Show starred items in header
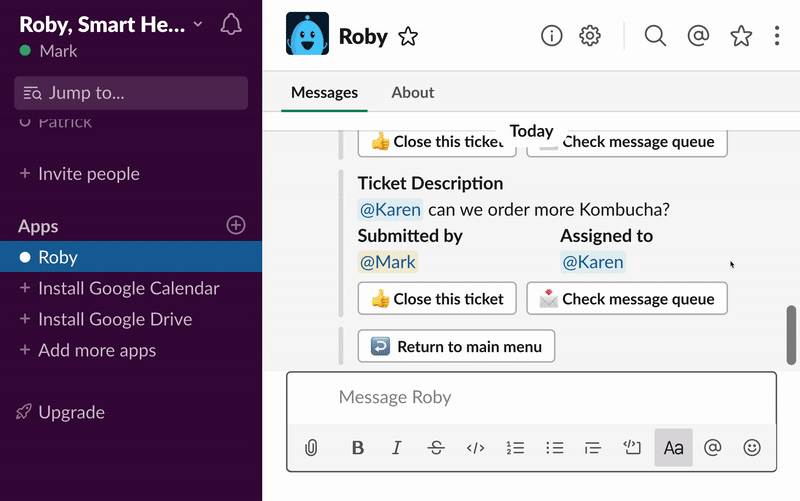This screenshot has width=800, height=501. tap(741, 36)
